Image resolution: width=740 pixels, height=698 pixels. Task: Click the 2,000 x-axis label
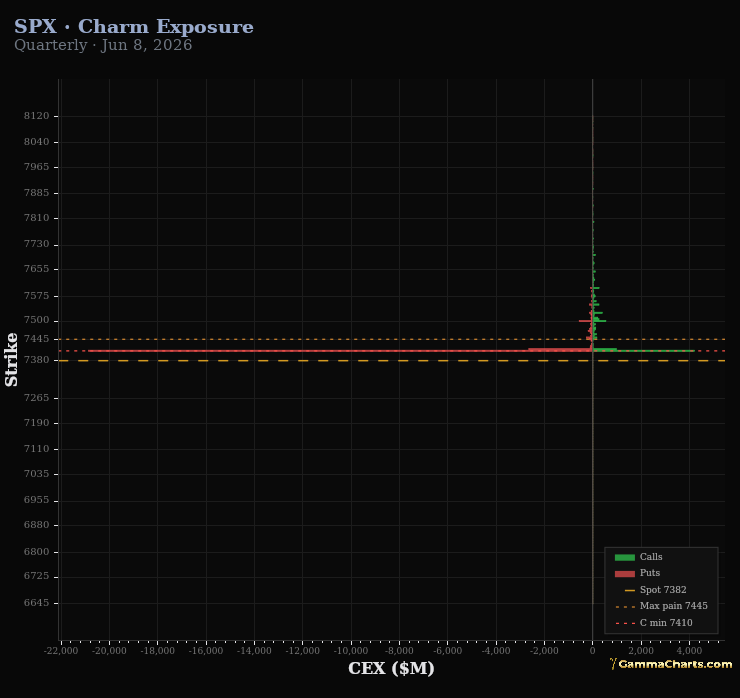(x=641, y=651)
